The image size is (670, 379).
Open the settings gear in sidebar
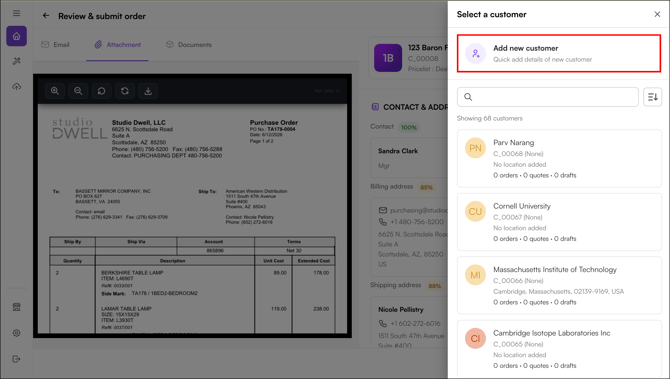pyautogui.click(x=17, y=333)
